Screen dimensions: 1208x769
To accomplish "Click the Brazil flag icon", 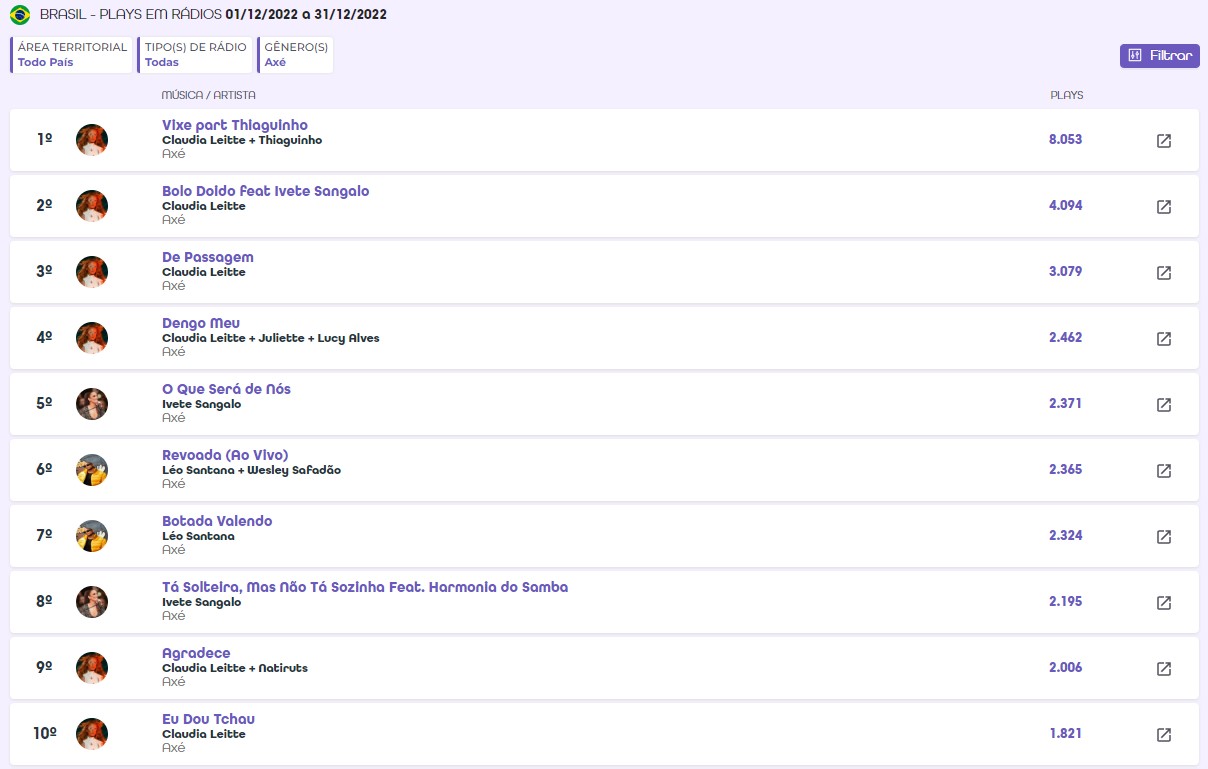I will (x=20, y=15).
